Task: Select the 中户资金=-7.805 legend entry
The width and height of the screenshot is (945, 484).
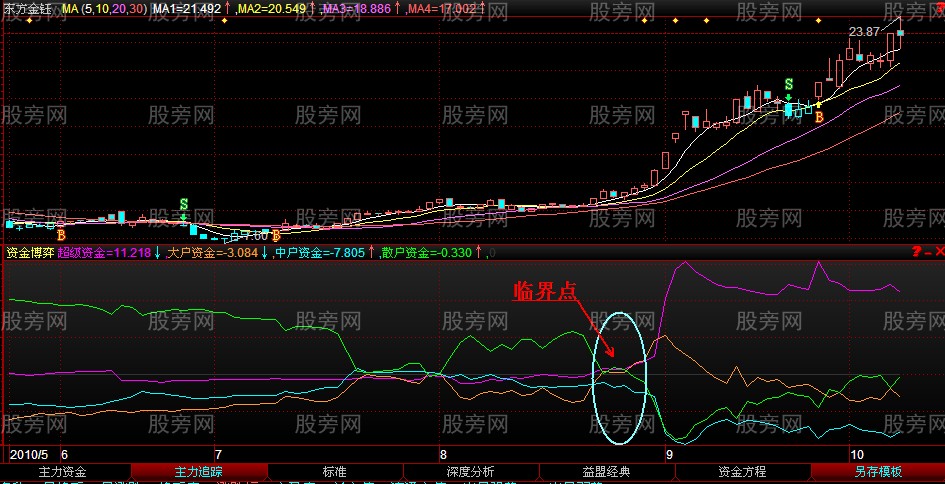Action: (x=320, y=253)
